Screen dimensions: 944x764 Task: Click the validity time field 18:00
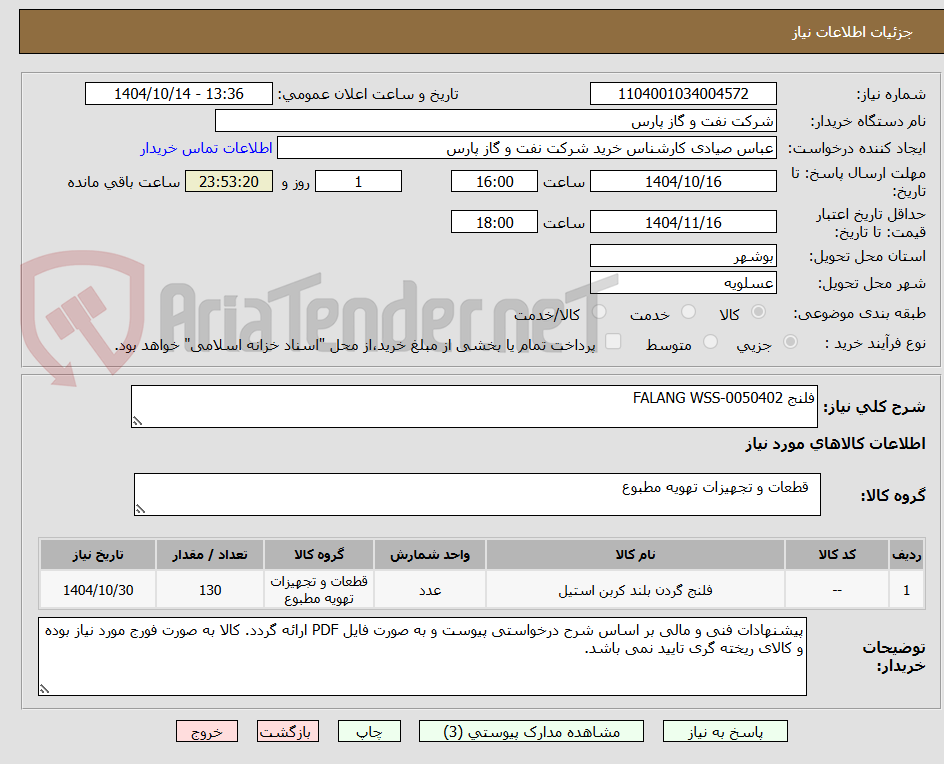click(494, 222)
